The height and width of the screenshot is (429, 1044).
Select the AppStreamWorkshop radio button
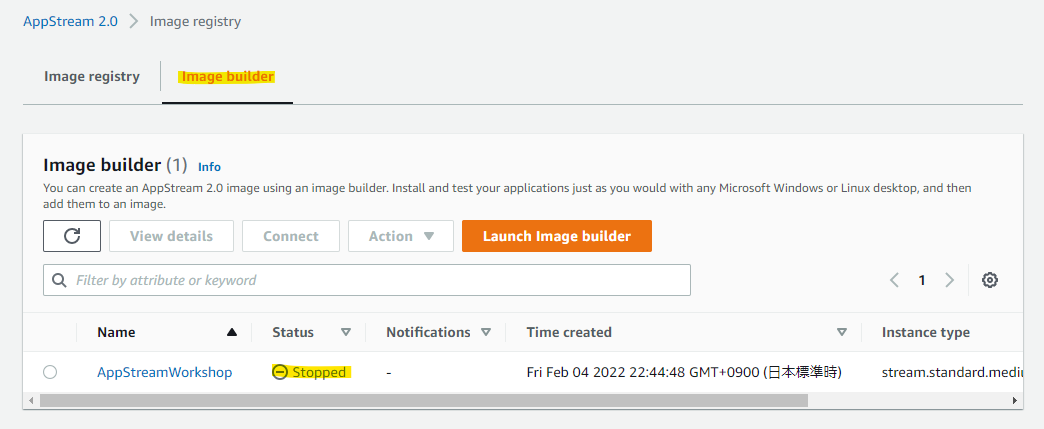[50, 372]
